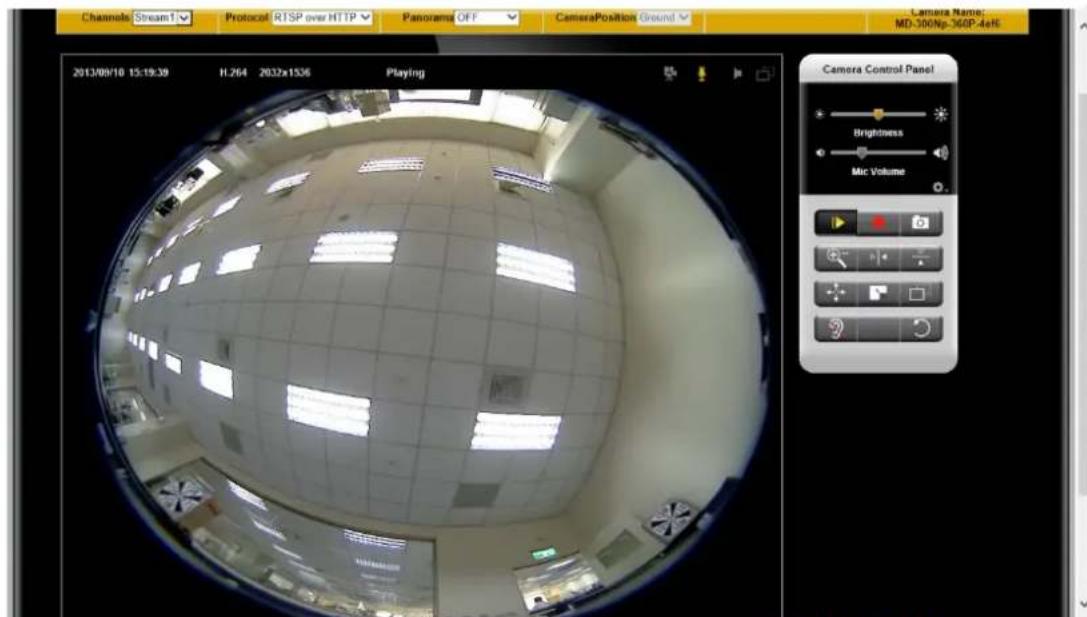Open the CameraPosition Ground dropdown
1087x617 pixels.
click(x=663, y=17)
